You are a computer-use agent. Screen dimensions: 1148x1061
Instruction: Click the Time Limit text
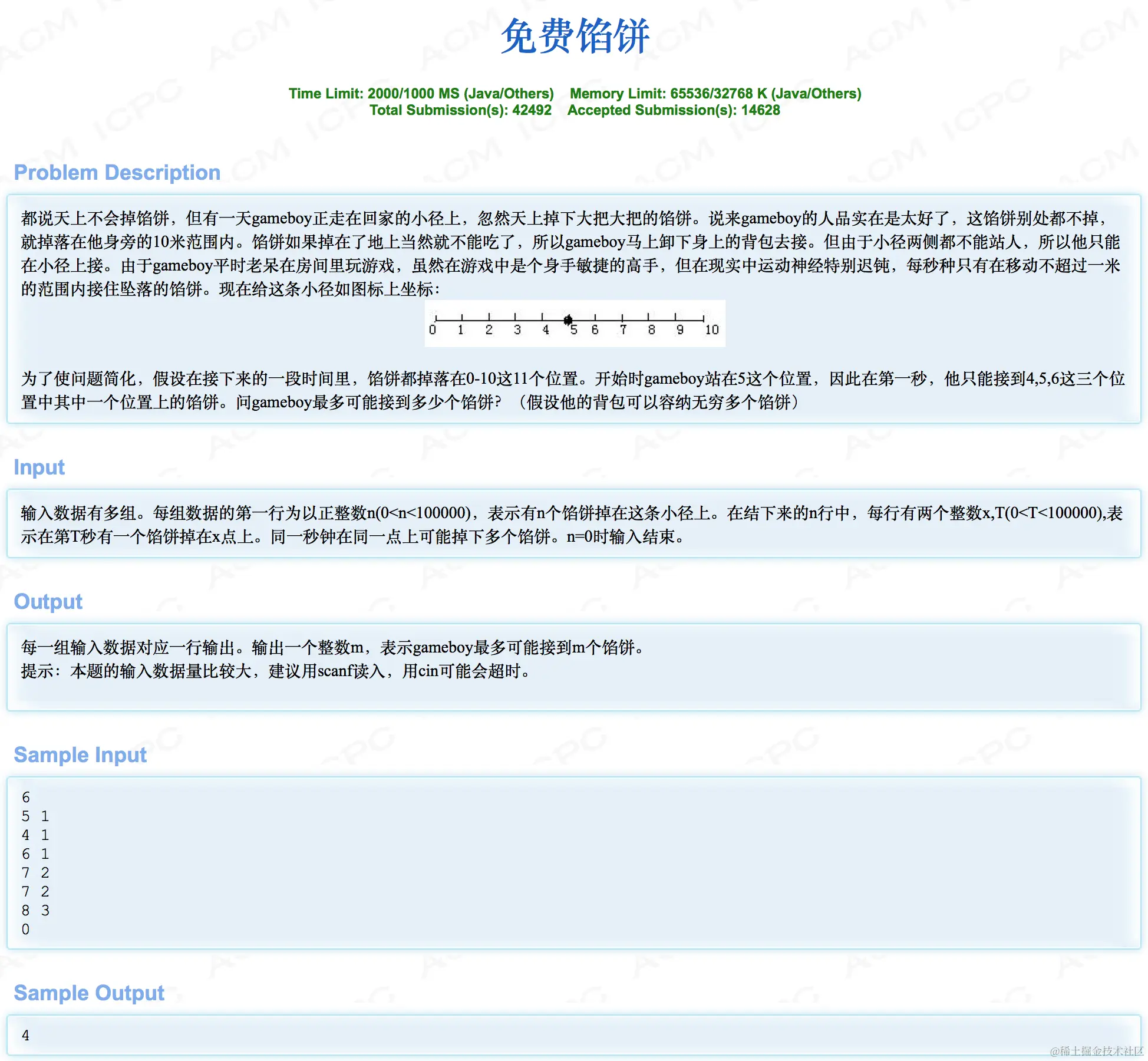(421, 93)
